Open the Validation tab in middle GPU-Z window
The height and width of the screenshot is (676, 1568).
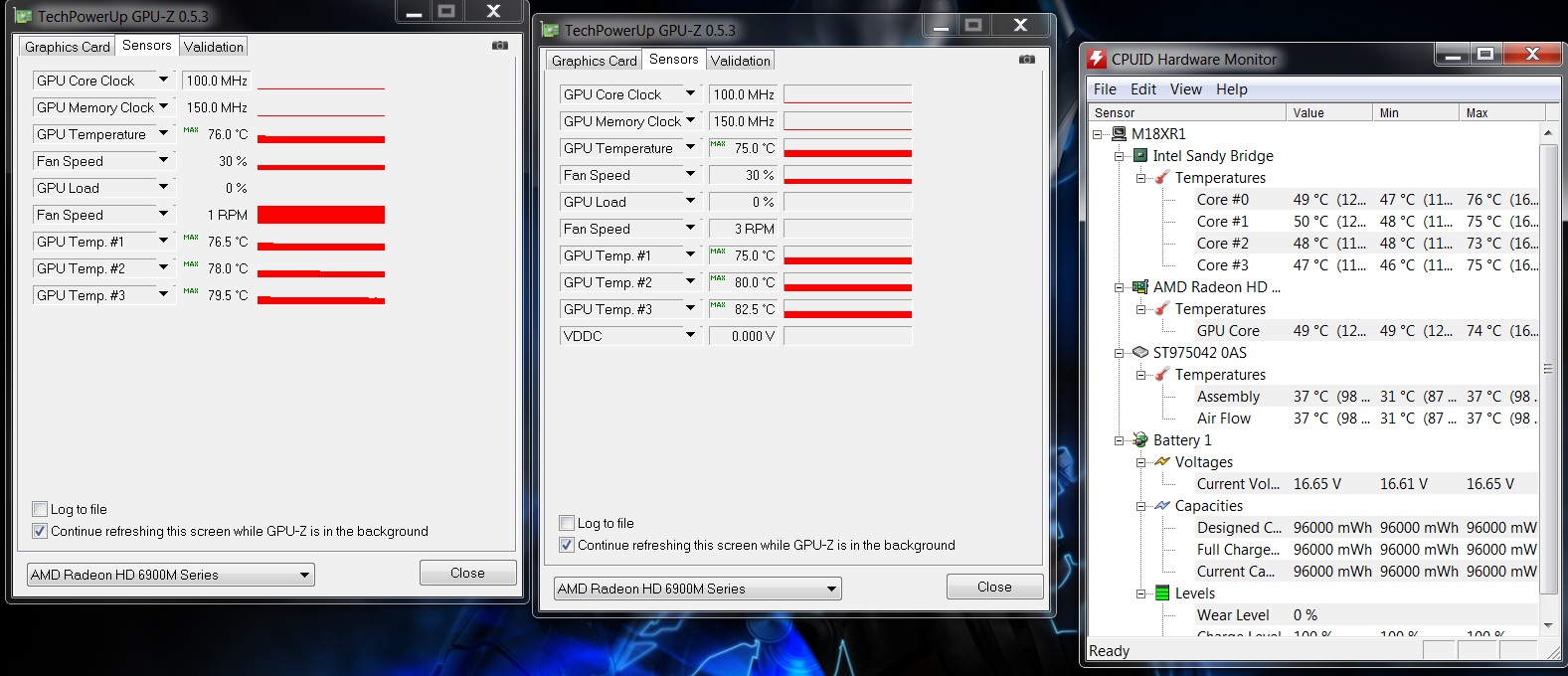click(x=741, y=61)
